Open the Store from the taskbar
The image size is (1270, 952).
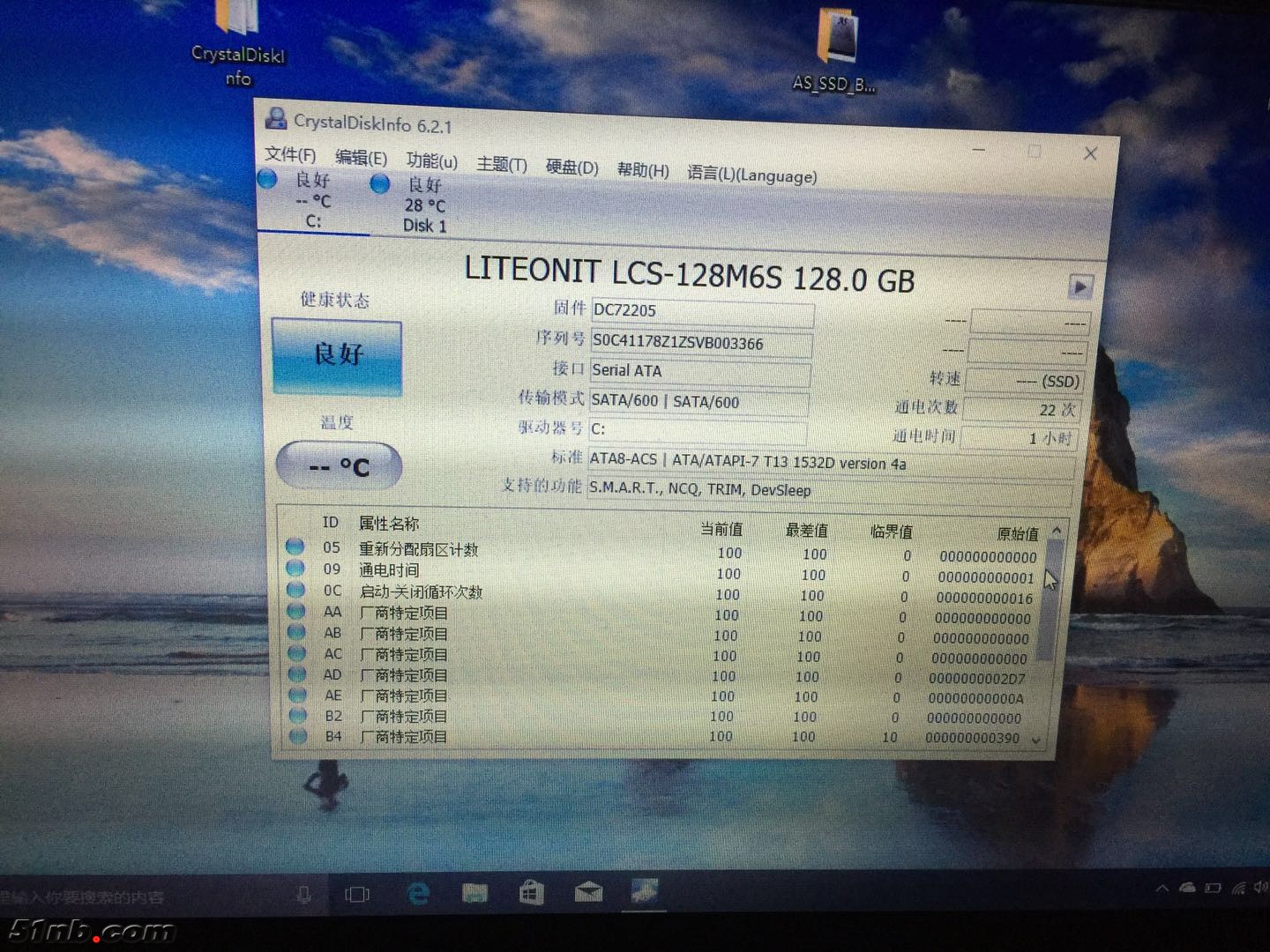click(x=531, y=893)
